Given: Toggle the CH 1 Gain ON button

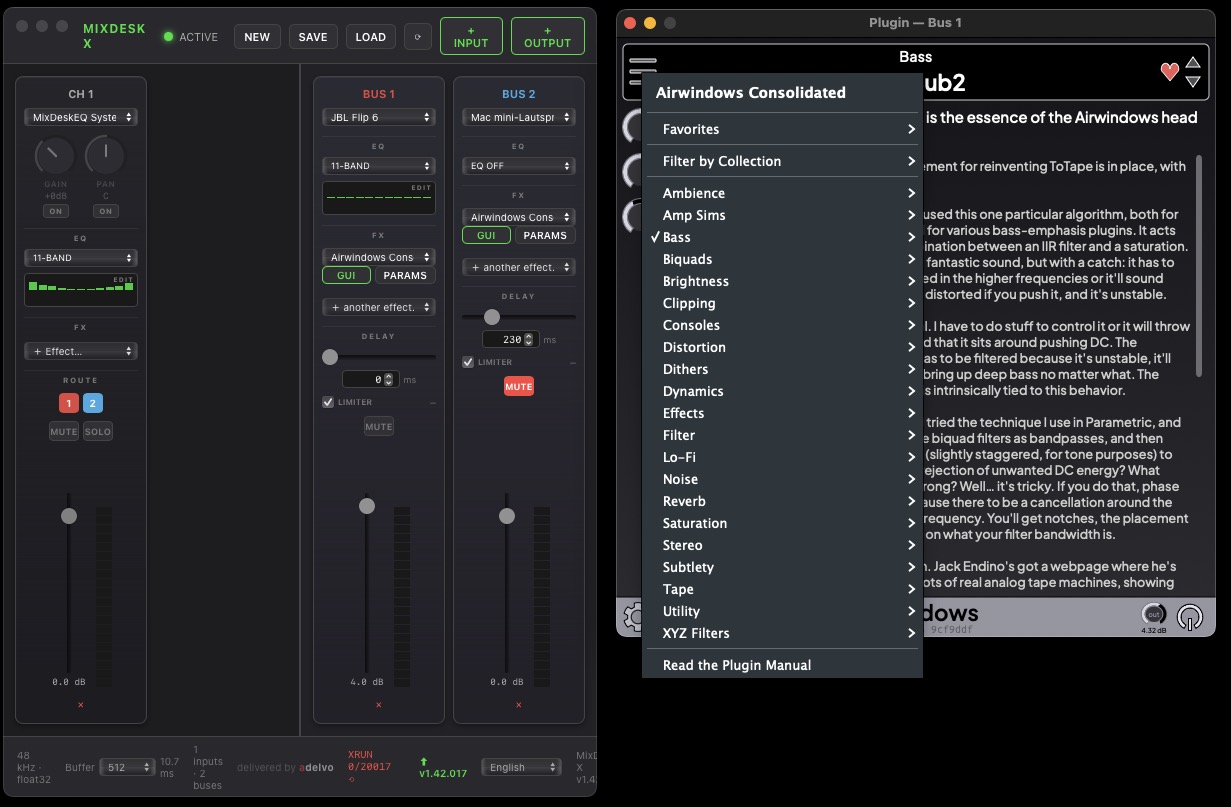Looking at the screenshot, I should coord(54,211).
